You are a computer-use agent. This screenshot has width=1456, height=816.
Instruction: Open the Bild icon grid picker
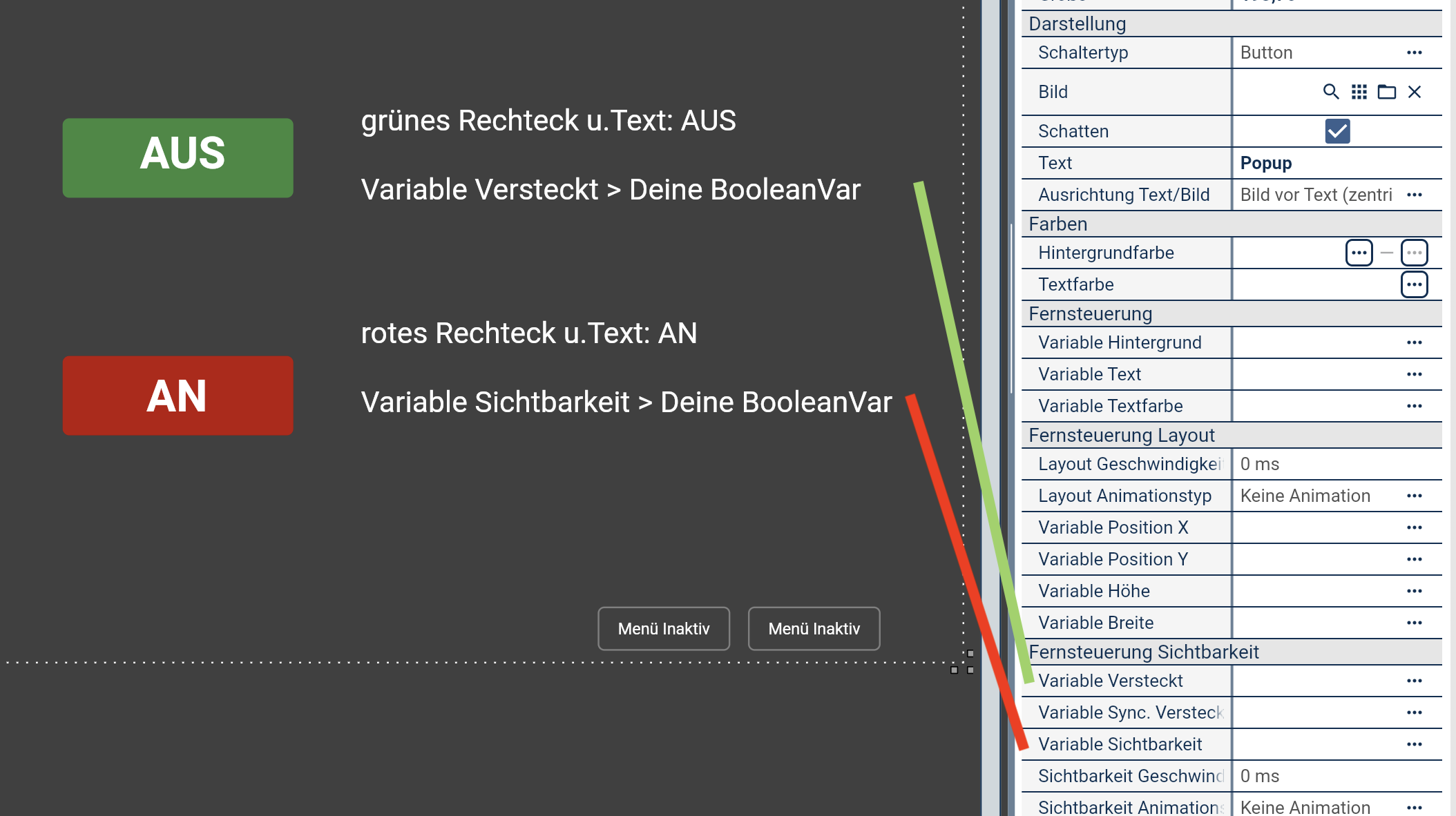pyautogui.click(x=1359, y=92)
